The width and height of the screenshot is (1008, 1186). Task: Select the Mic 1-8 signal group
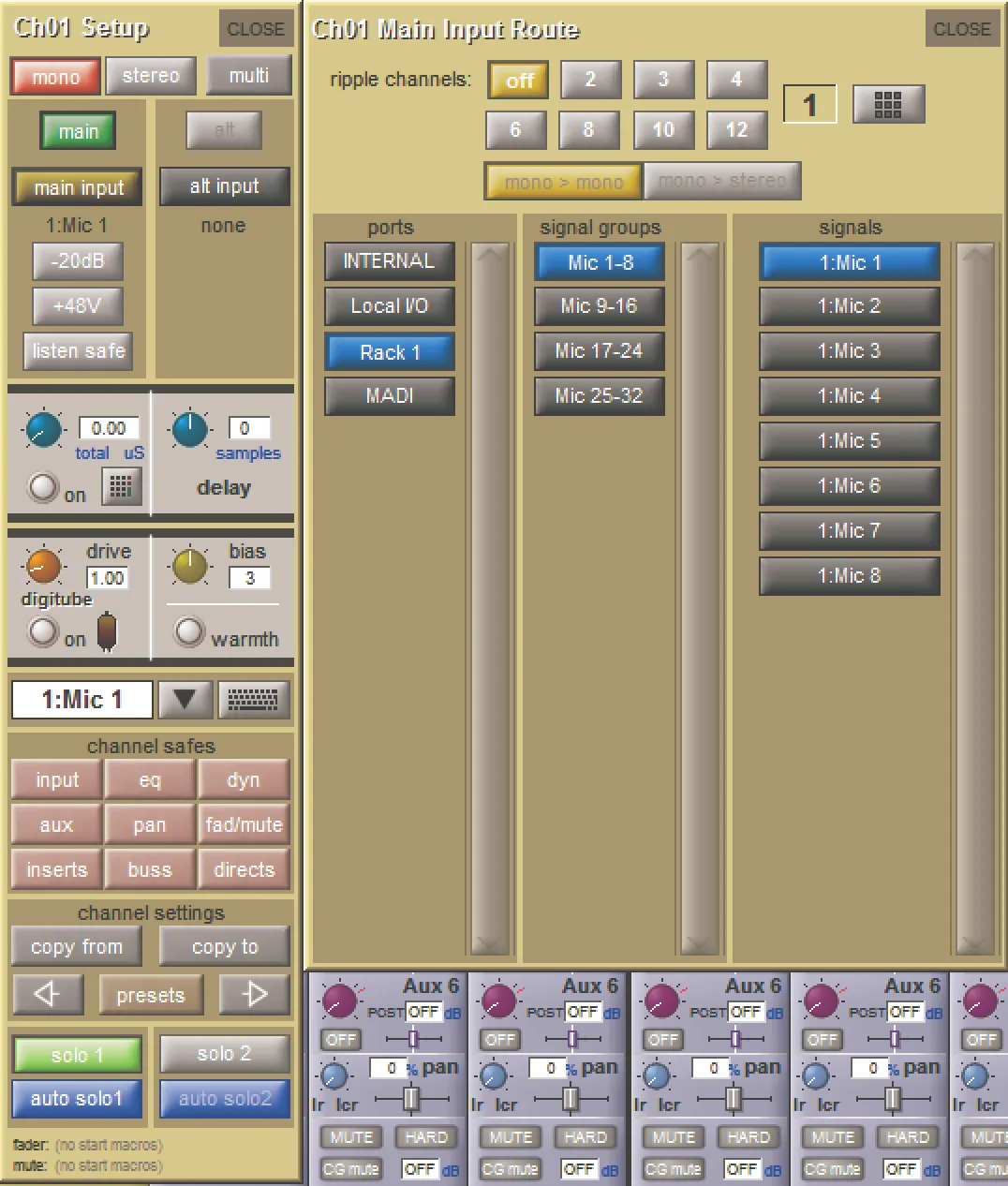tap(600, 262)
